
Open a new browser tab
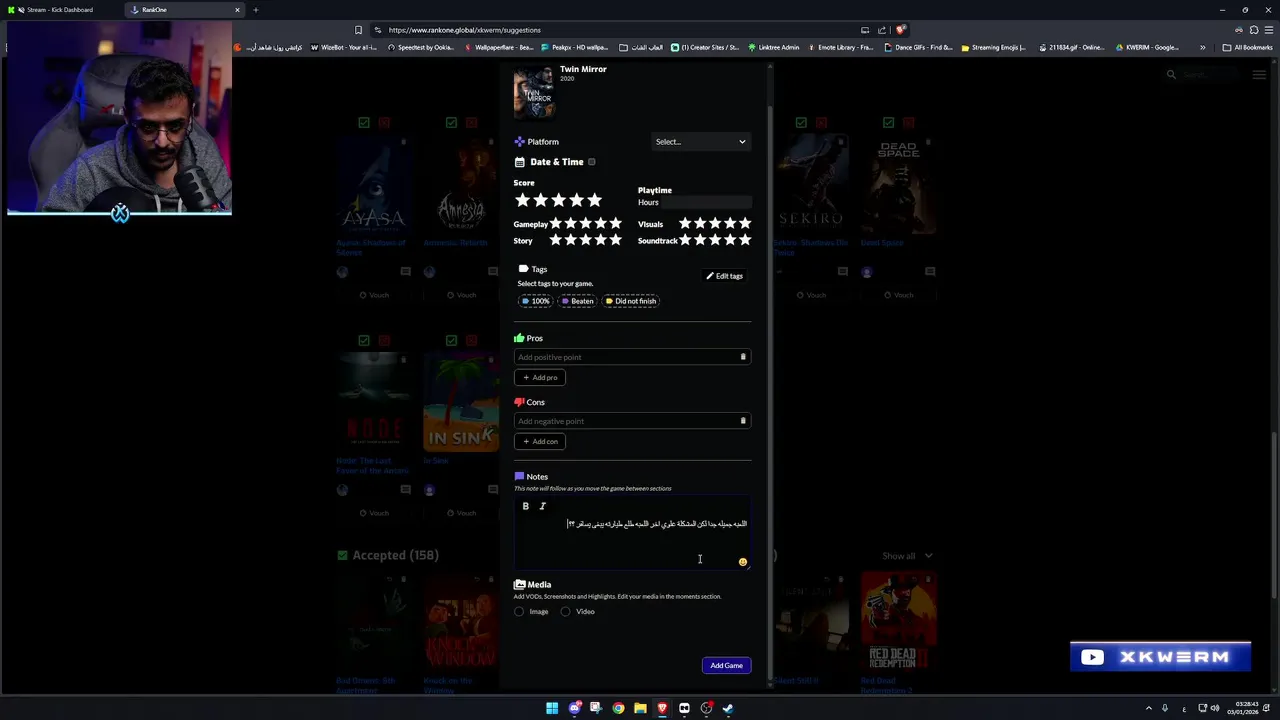[255, 10]
